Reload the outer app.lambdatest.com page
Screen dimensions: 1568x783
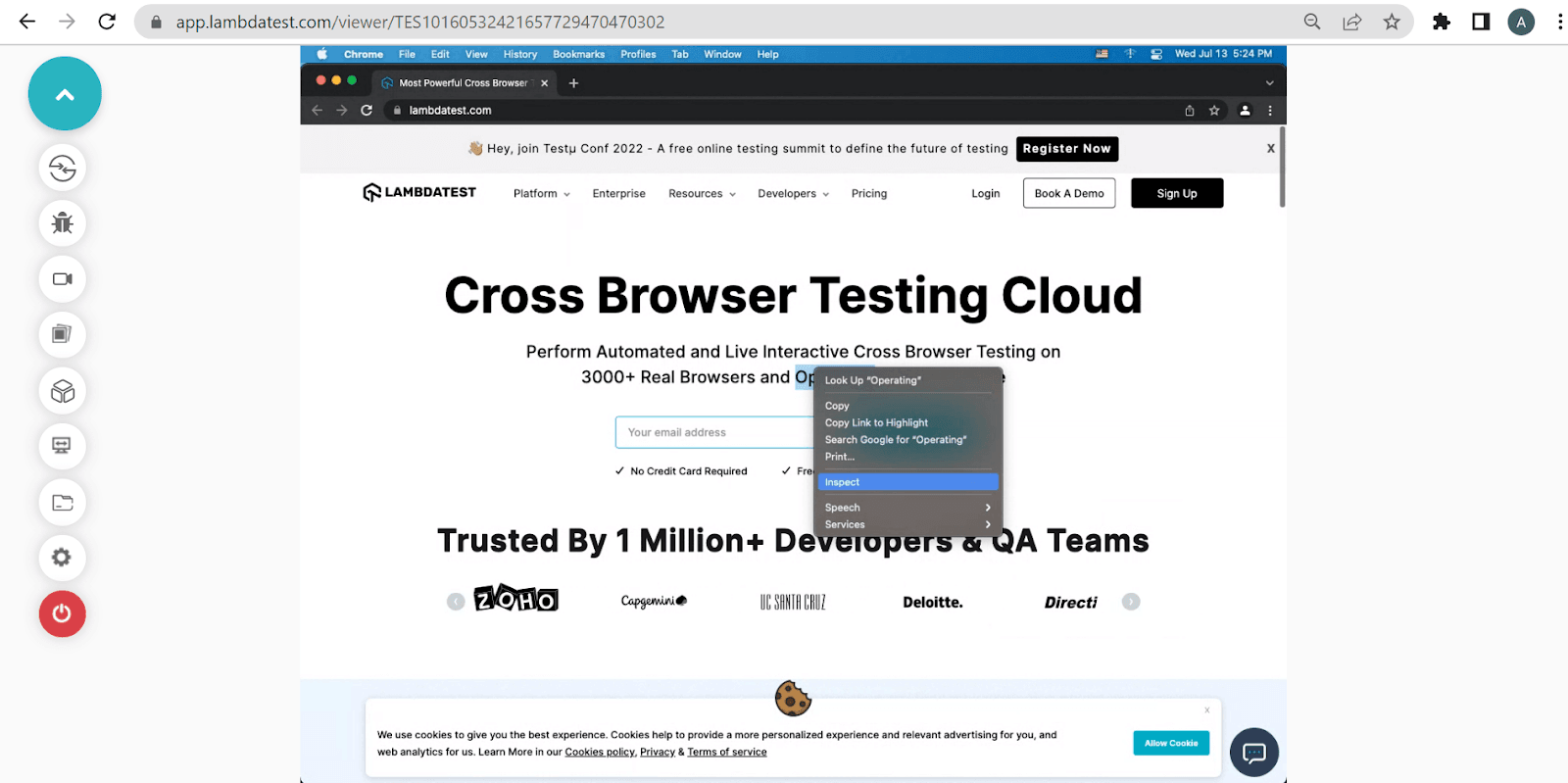107,22
